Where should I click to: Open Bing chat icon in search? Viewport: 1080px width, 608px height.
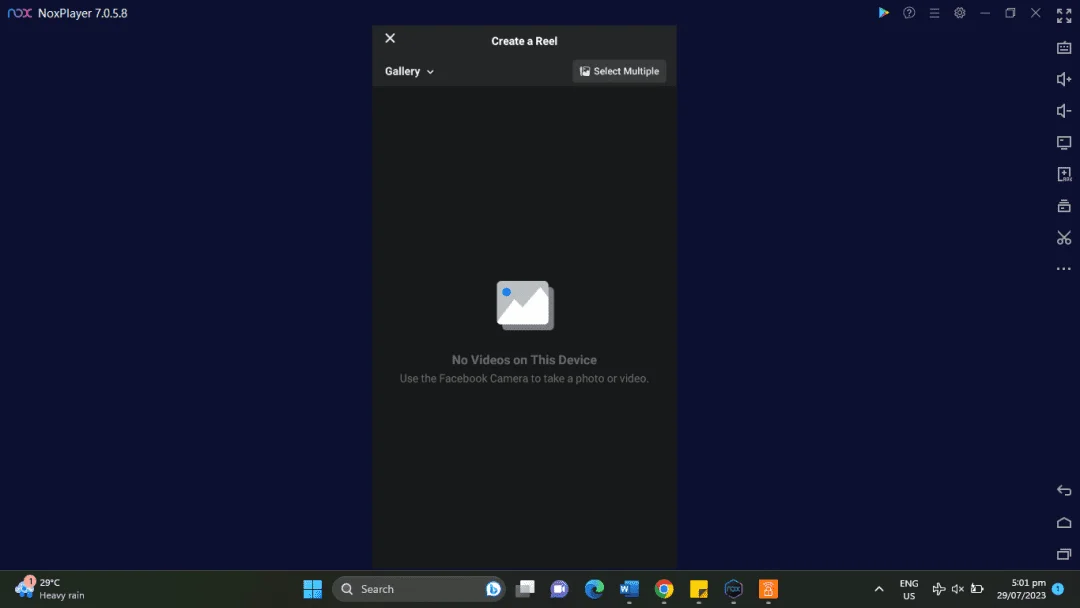(493, 589)
